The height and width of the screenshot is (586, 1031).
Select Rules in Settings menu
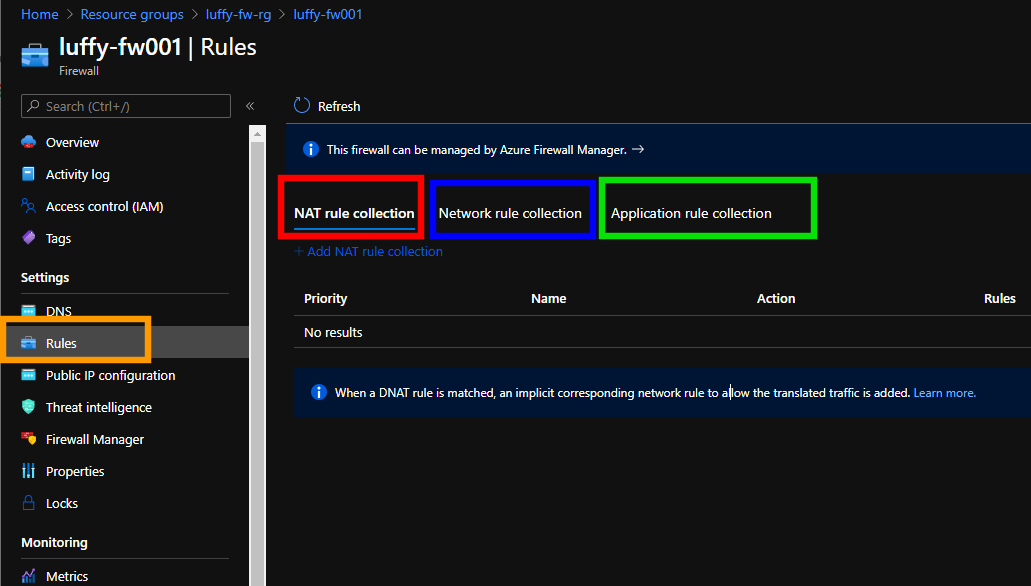click(61, 343)
